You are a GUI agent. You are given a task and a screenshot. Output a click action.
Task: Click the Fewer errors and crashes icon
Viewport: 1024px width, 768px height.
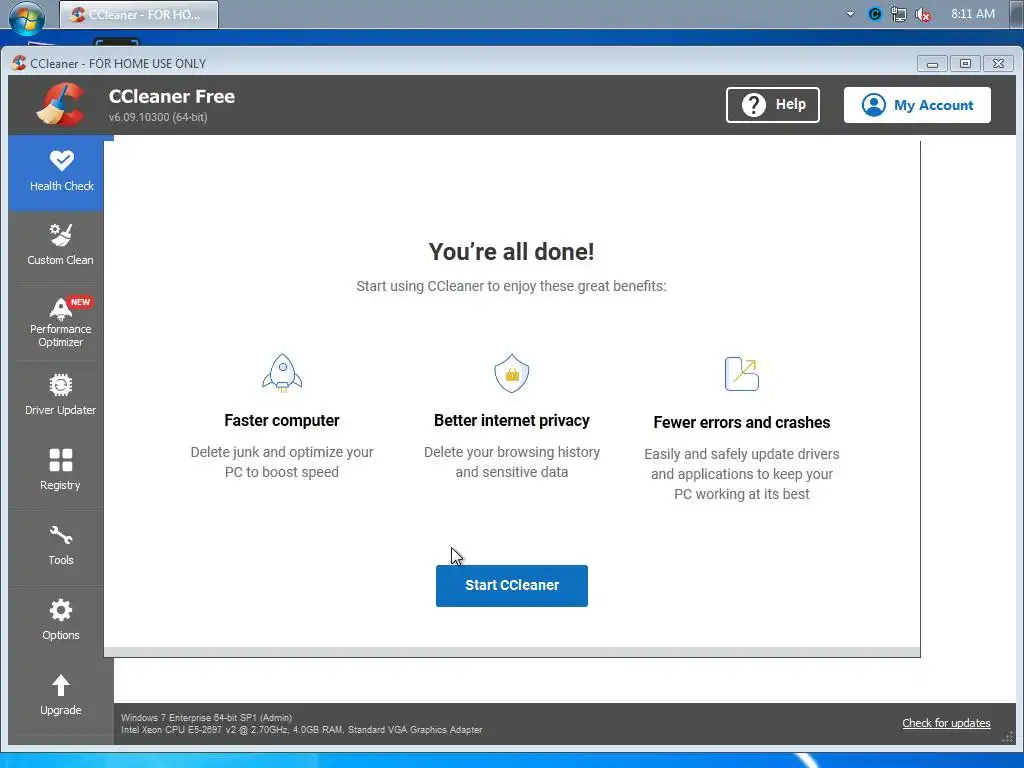(742, 374)
